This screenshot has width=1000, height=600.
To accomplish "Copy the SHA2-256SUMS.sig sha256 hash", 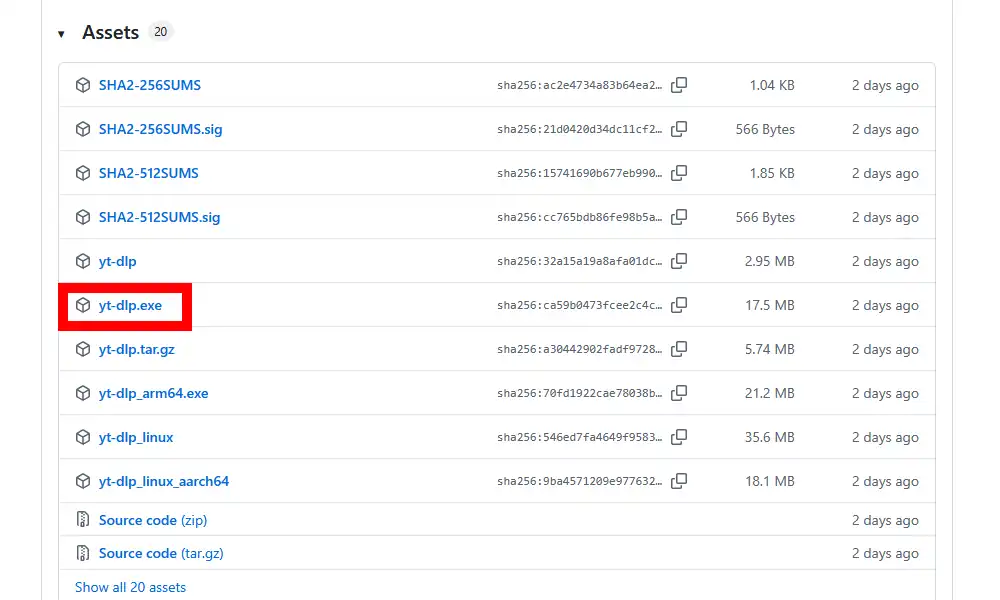I will pos(679,129).
